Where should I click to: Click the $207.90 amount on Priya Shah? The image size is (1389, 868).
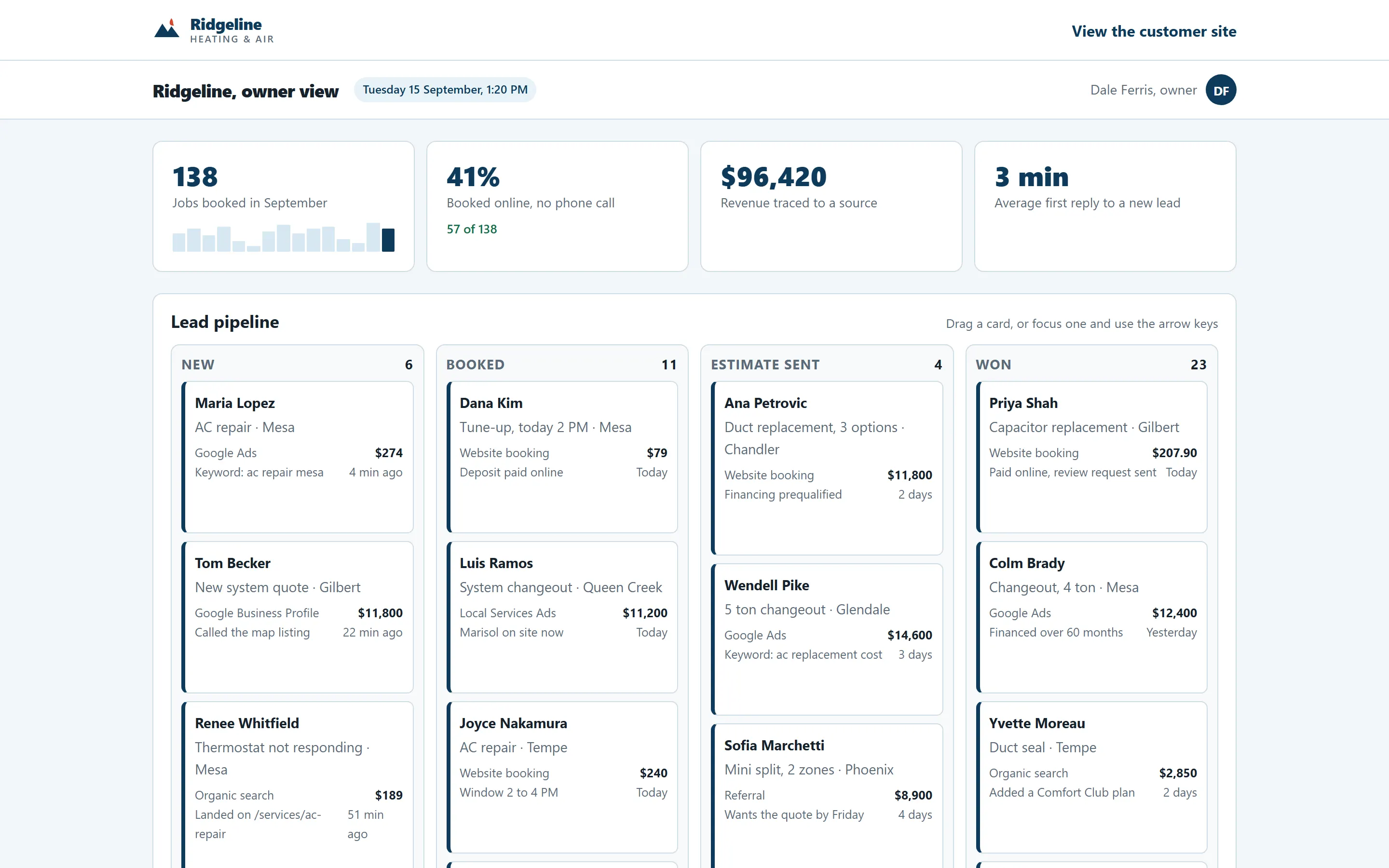pyautogui.click(x=1174, y=452)
